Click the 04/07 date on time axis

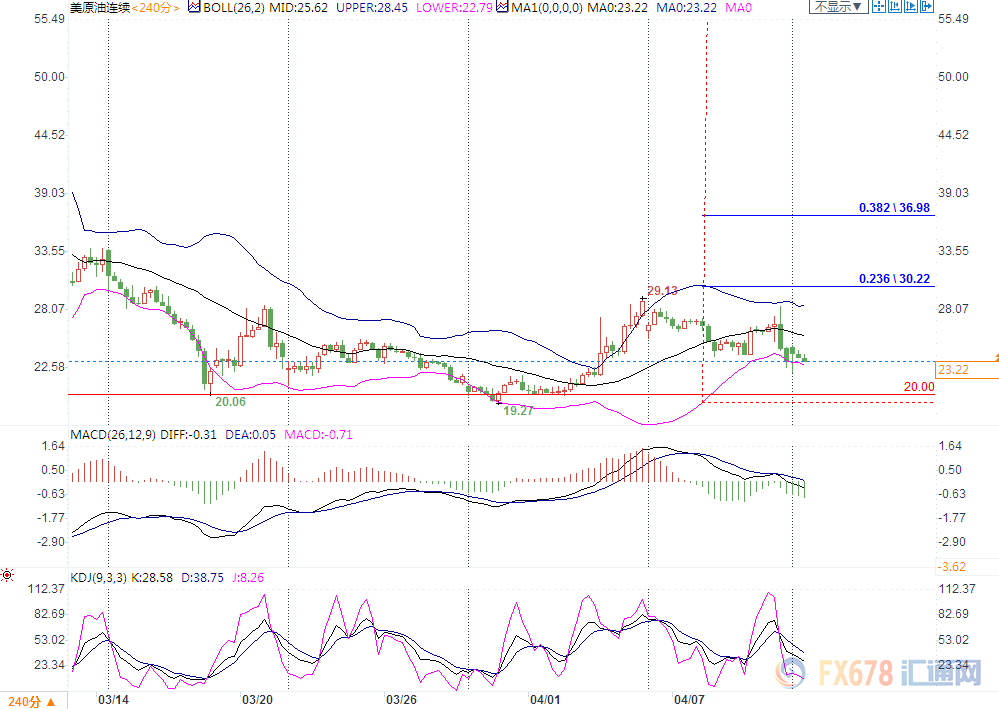click(691, 699)
